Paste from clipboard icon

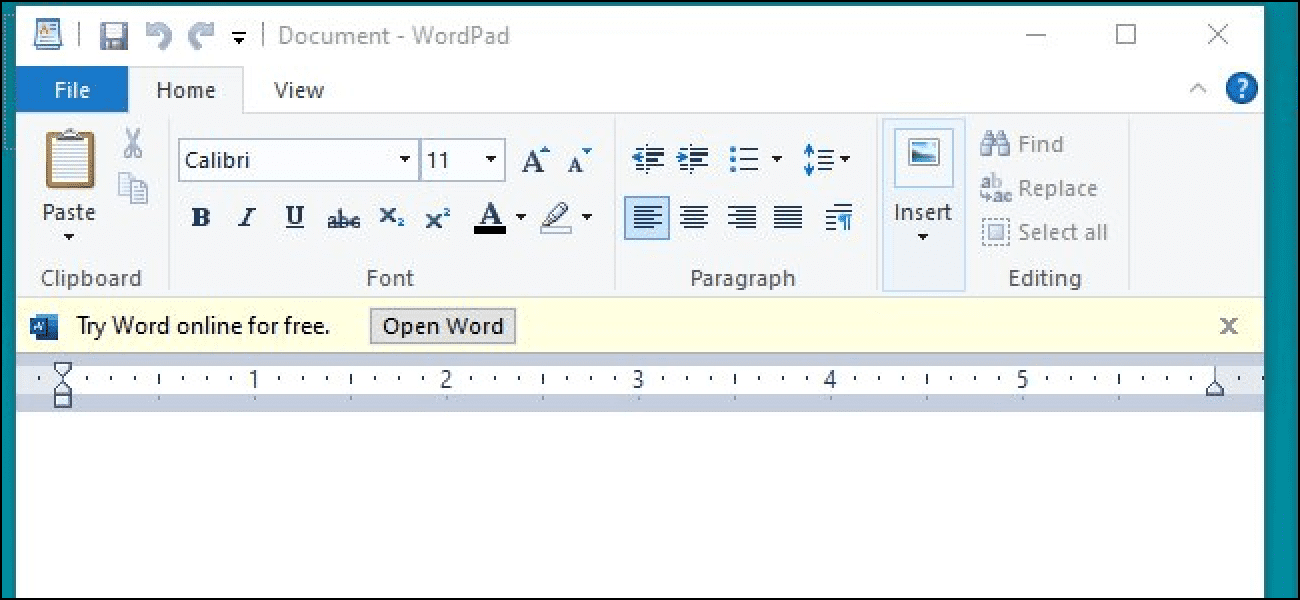tap(70, 159)
